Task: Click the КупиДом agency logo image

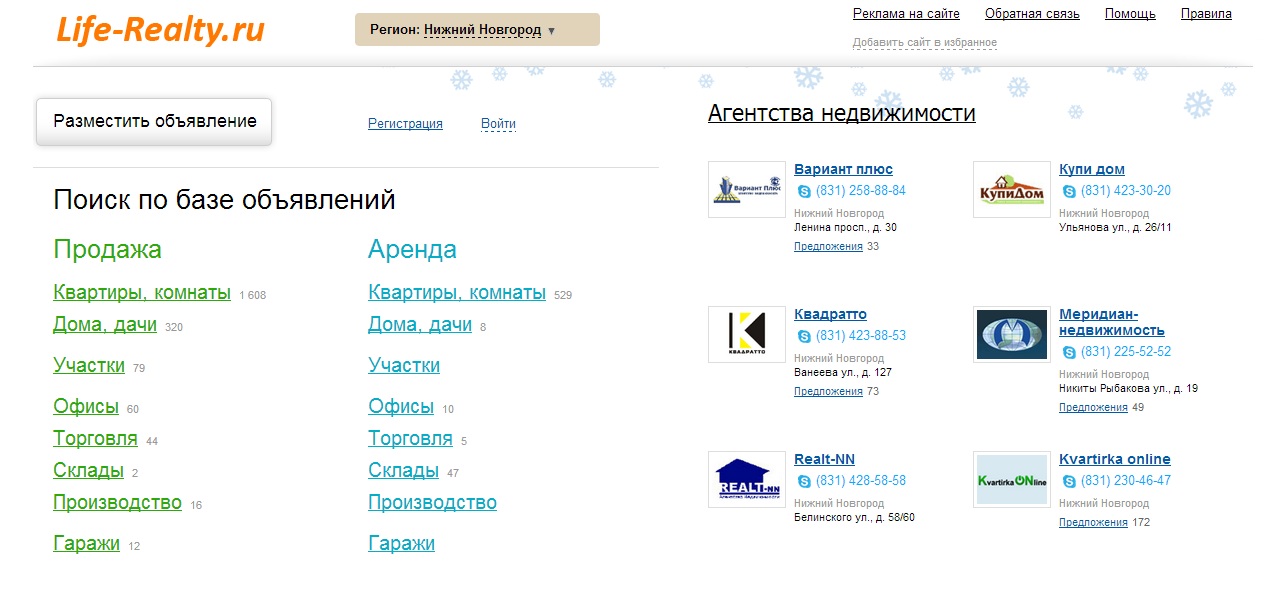Action: 1011,189
